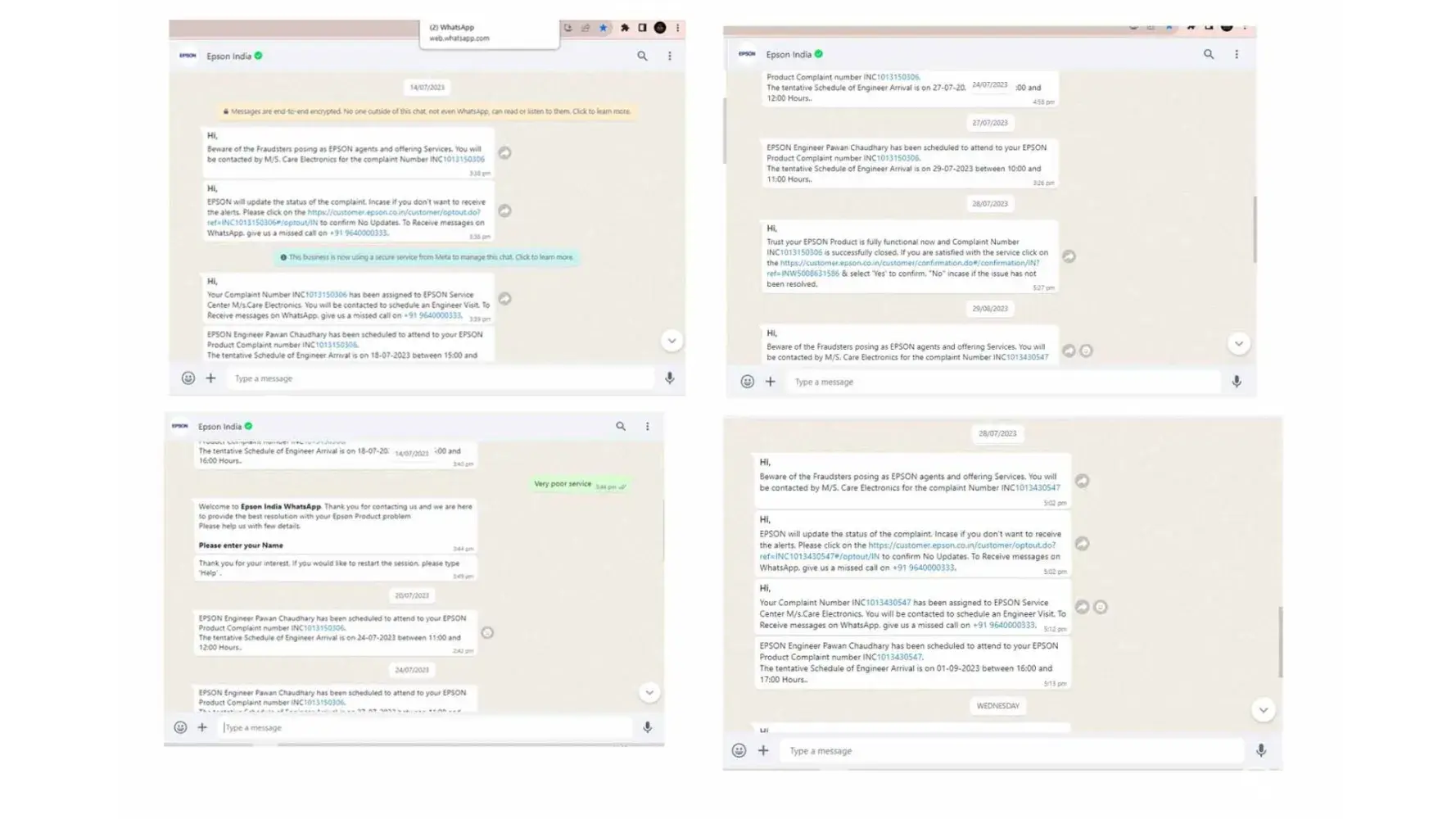This screenshot has width=1456, height=819.
Task: Open the browser side panel icon
Action: [x=643, y=28]
